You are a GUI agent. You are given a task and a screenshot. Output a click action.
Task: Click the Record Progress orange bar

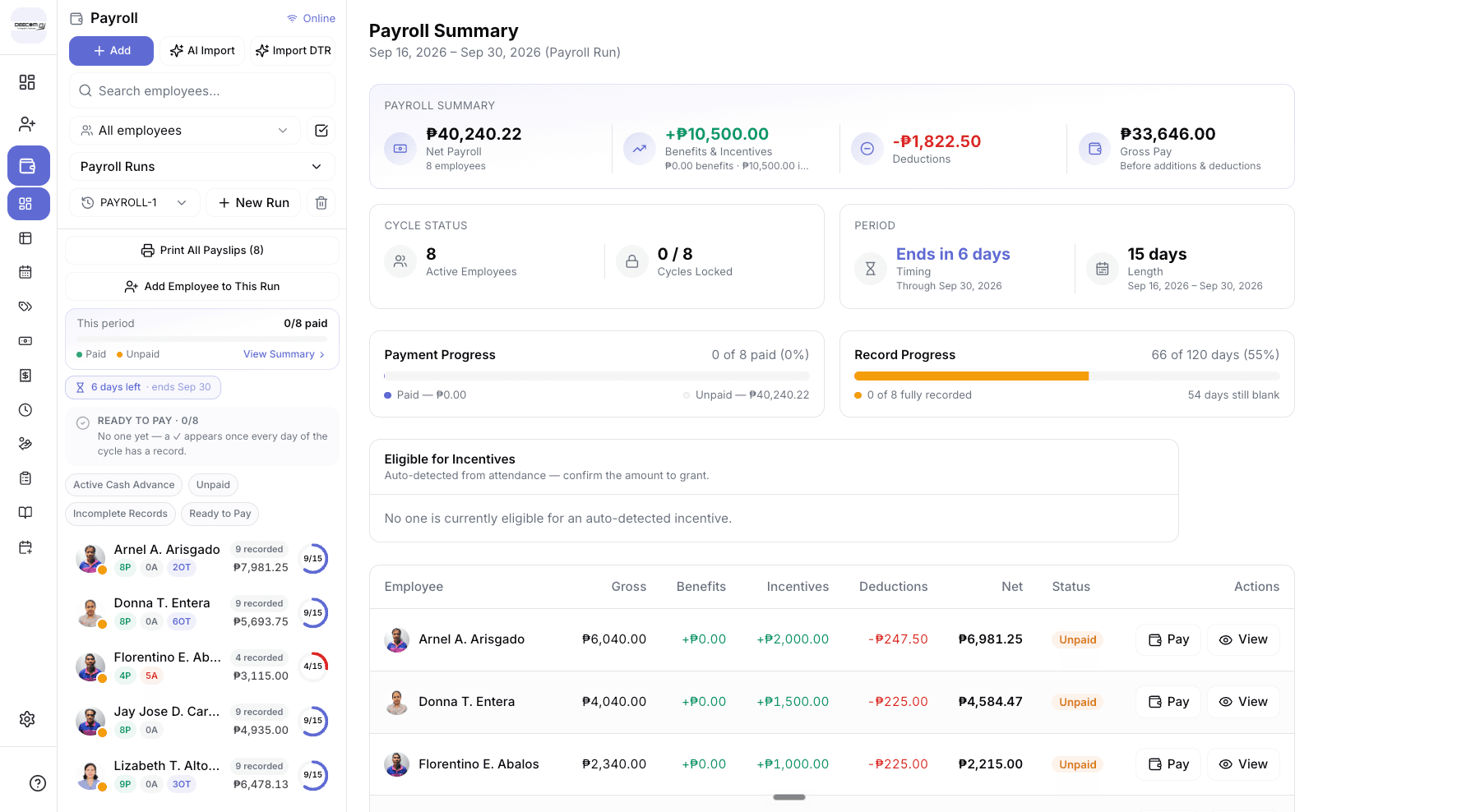coord(971,376)
